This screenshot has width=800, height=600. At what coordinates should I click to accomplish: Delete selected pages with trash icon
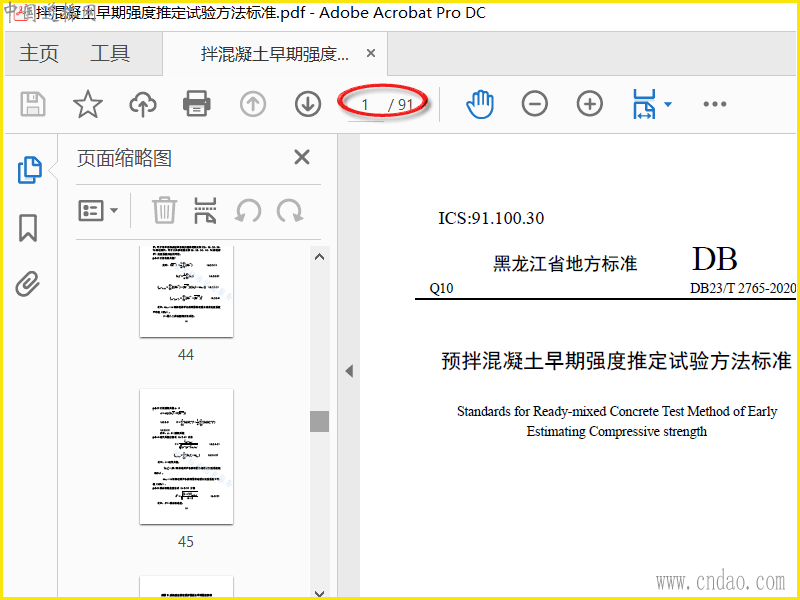[164, 210]
